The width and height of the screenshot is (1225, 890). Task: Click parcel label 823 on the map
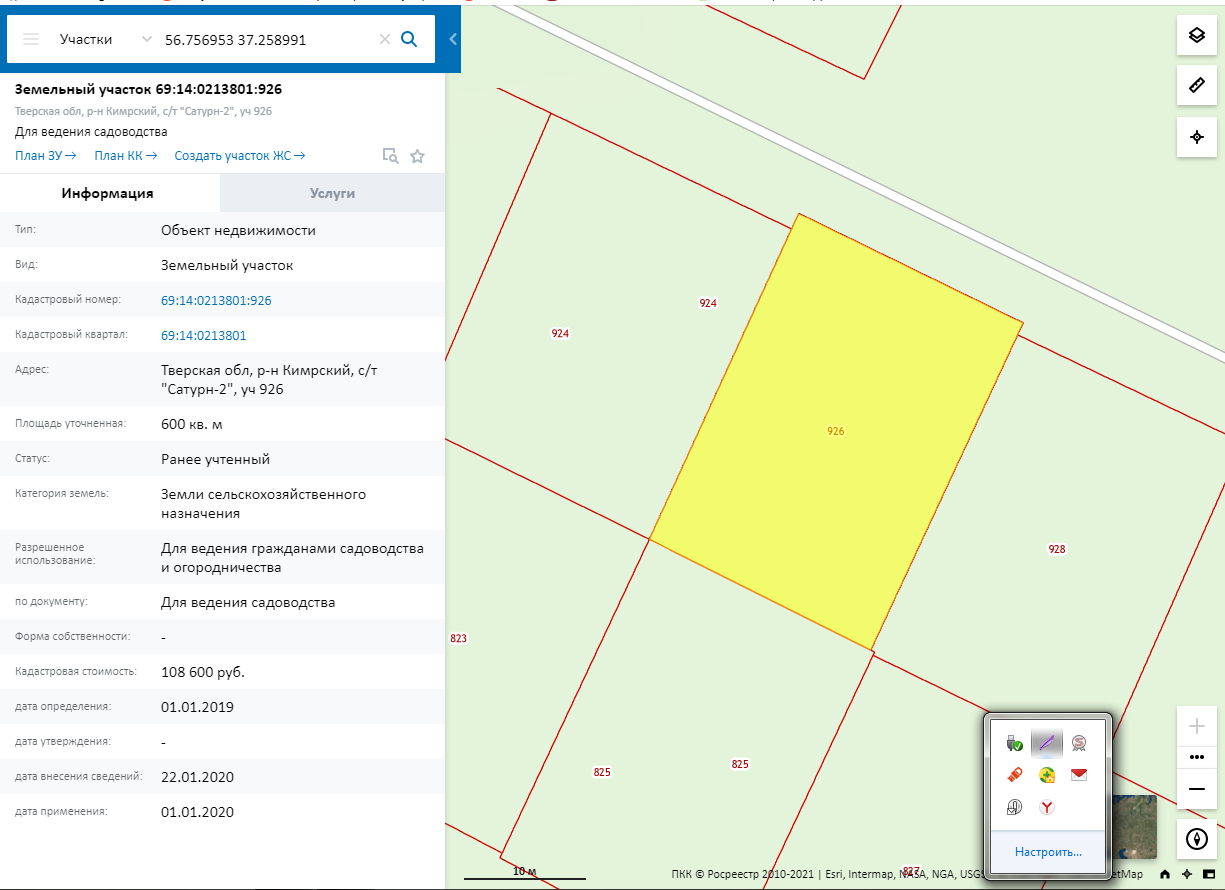tap(459, 638)
